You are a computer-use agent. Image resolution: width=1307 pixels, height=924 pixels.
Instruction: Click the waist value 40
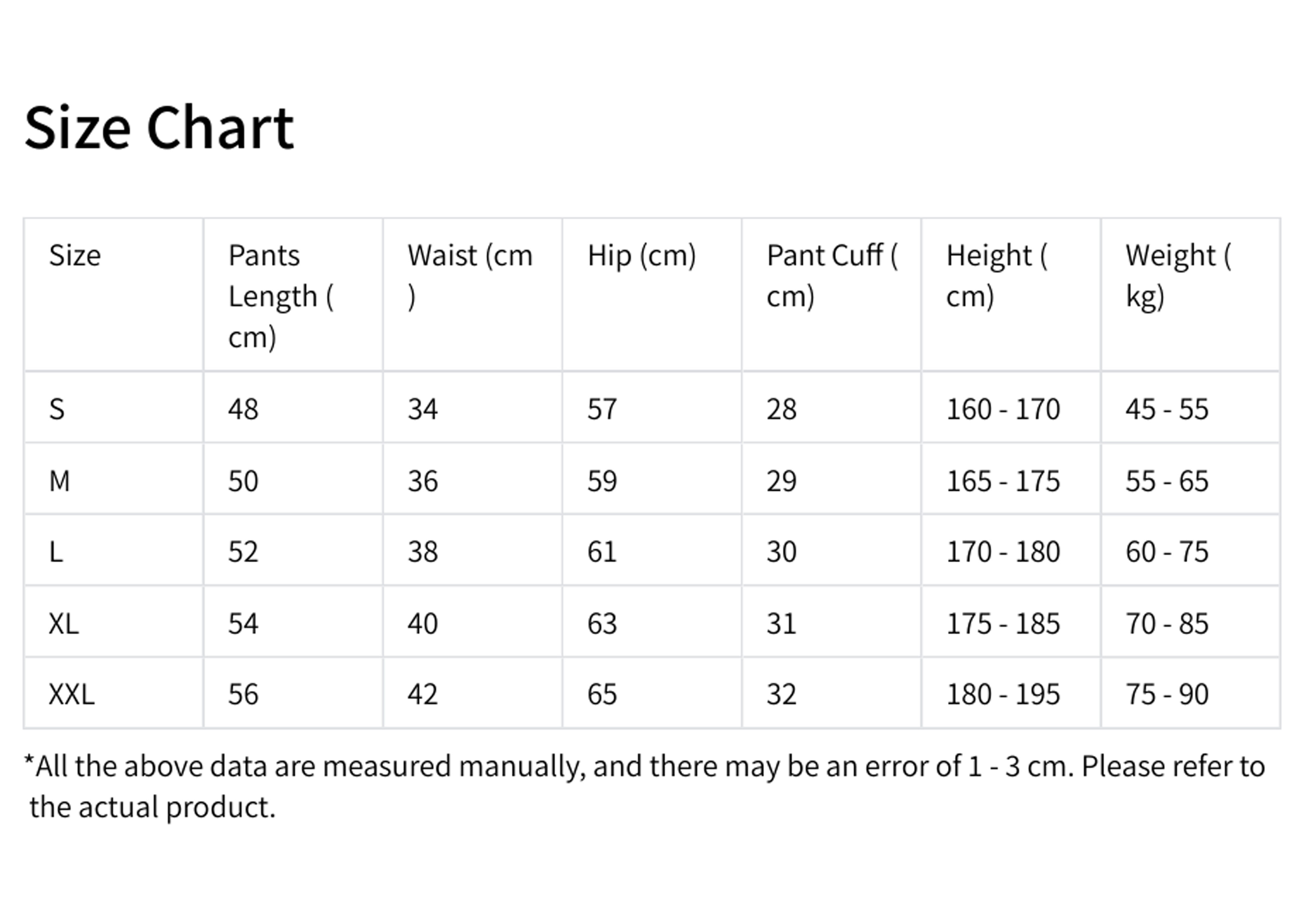(423, 623)
